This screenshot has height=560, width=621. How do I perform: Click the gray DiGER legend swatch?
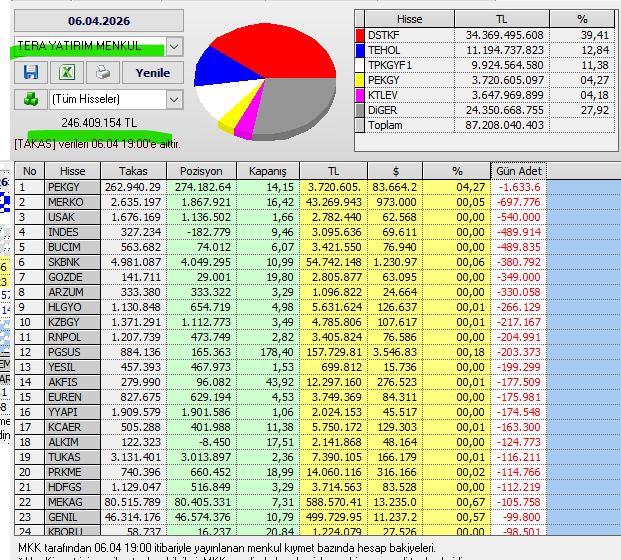[360, 110]
